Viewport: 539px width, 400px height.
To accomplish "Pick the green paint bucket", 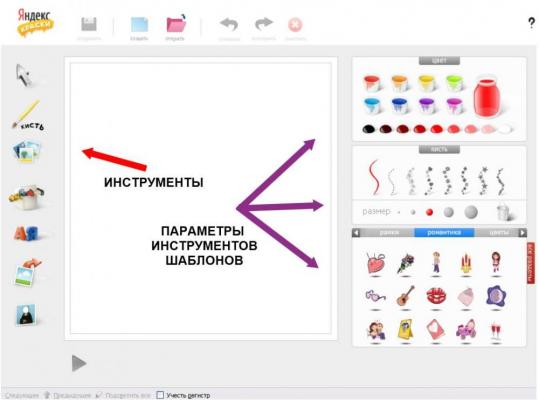I will pos(454,83).
